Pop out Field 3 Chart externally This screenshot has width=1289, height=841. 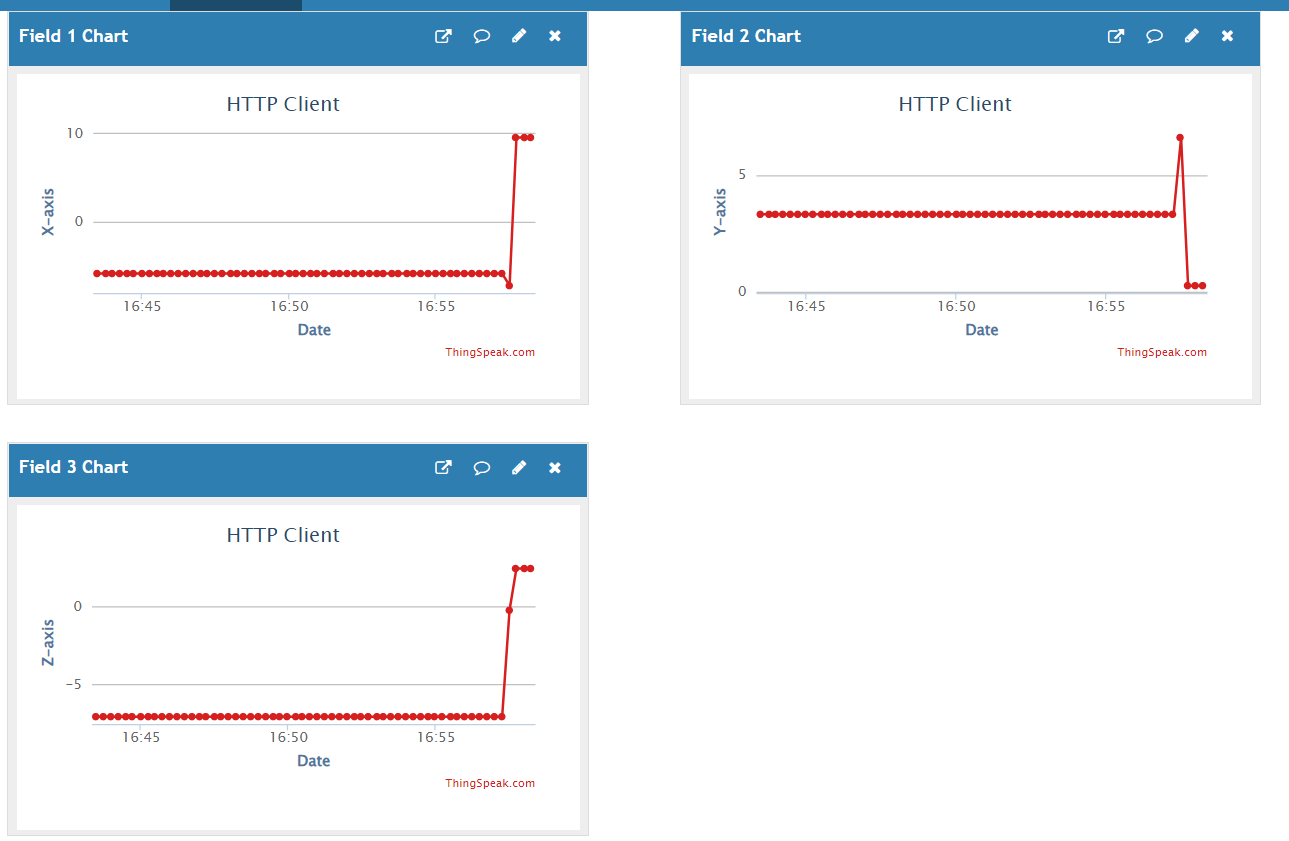[x=443, y=467]
